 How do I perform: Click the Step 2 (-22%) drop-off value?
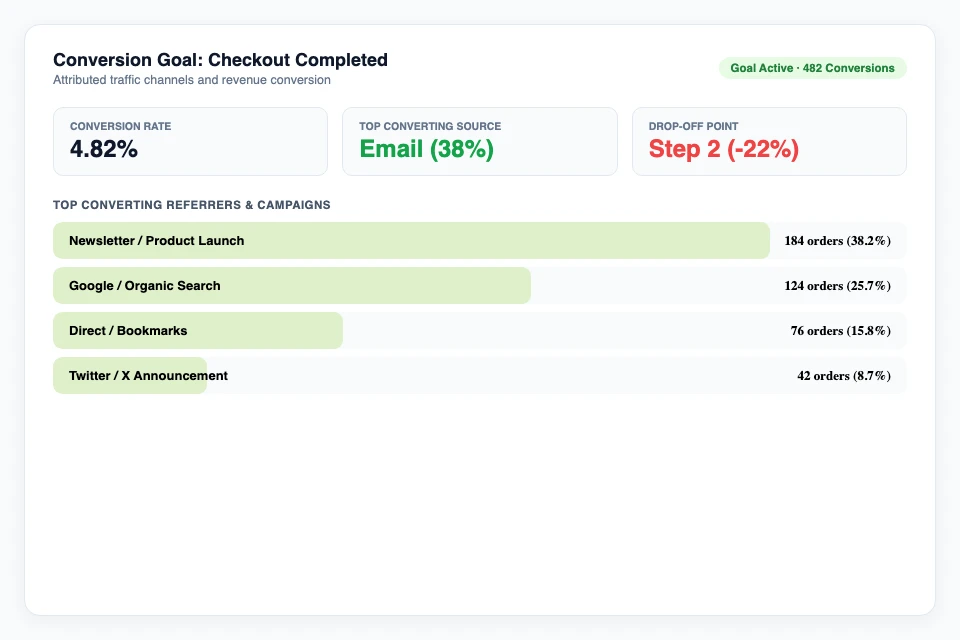(x=724, y=149)
